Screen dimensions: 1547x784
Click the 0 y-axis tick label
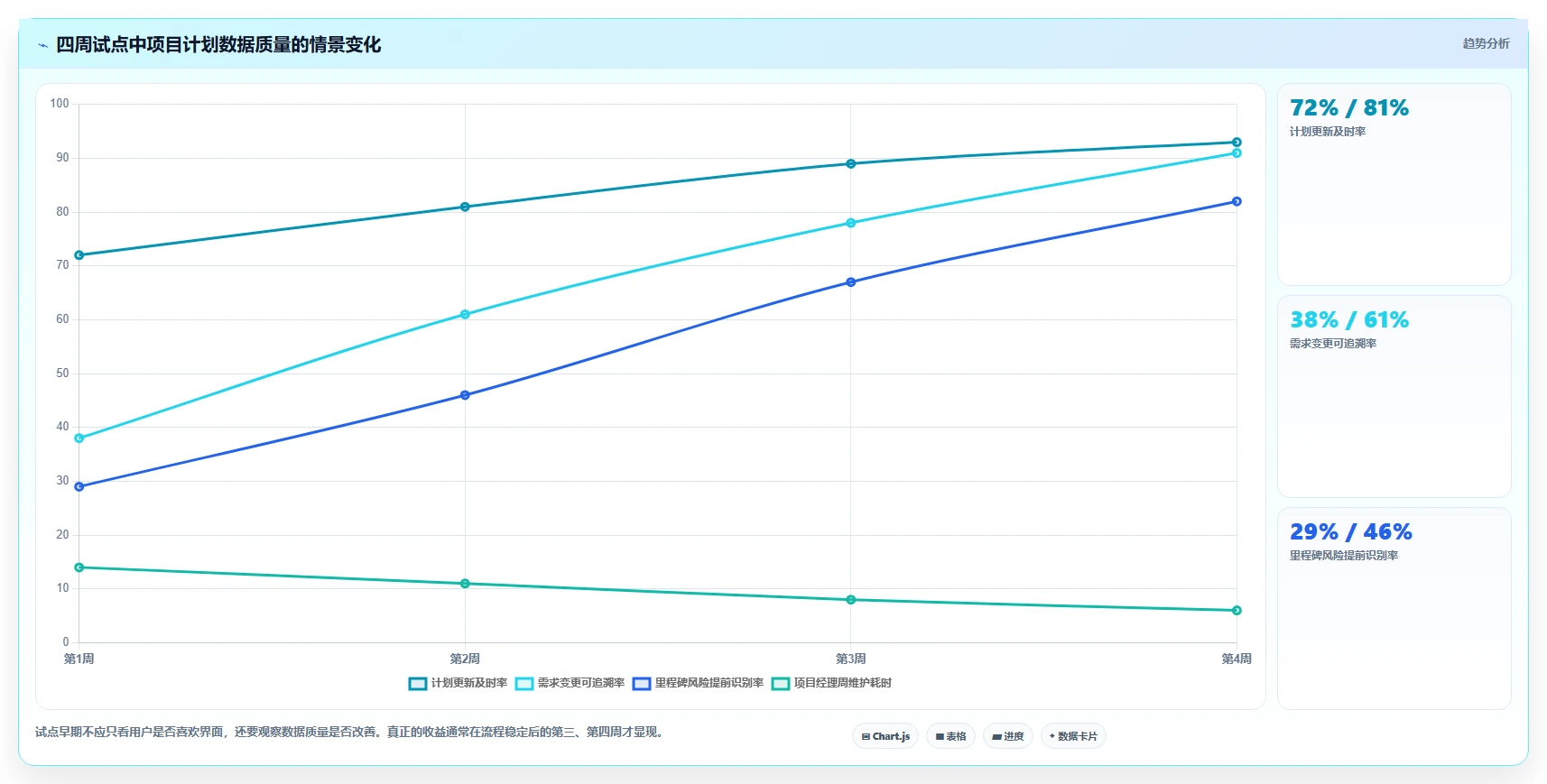[x=66, y=641]
